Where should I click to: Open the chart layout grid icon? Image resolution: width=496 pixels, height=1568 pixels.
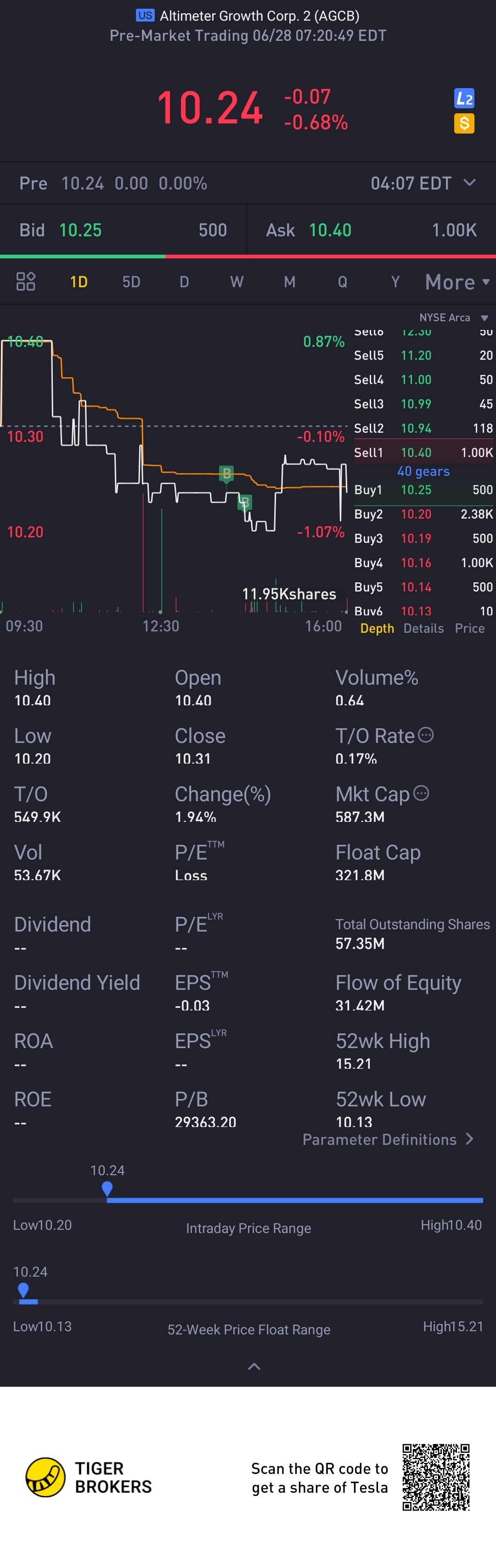[26, 281]
